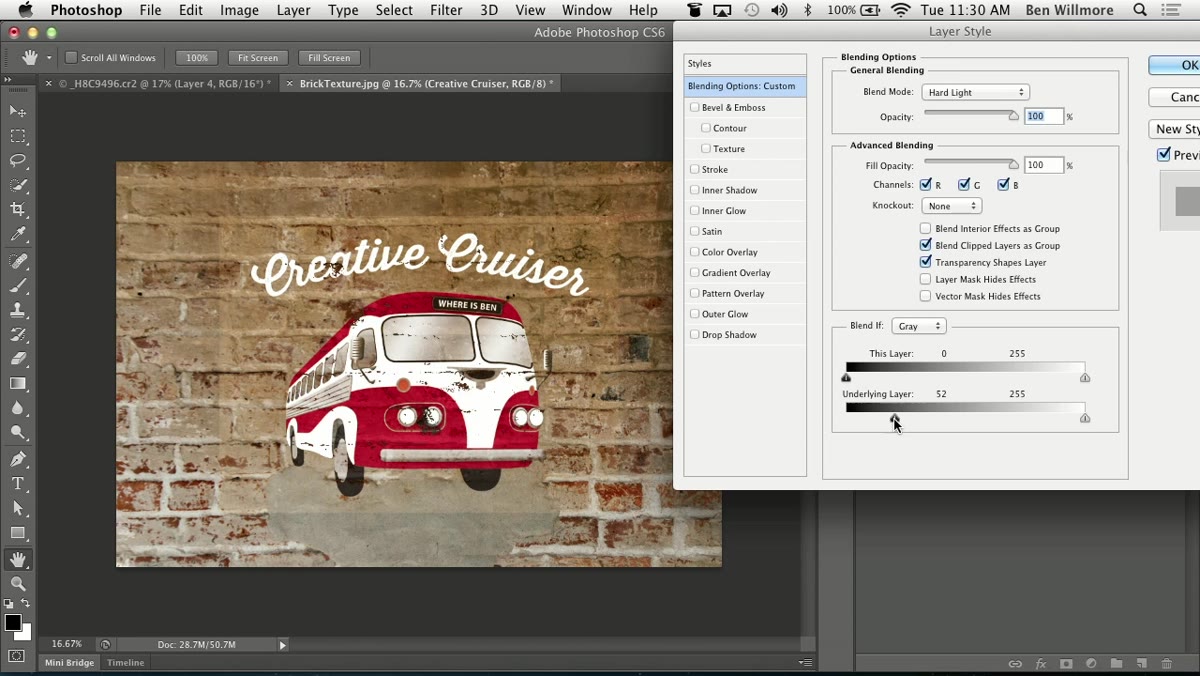Select the Brush tool
The height and width of the screenshot is (676, 1200).
tap(18, 286)
